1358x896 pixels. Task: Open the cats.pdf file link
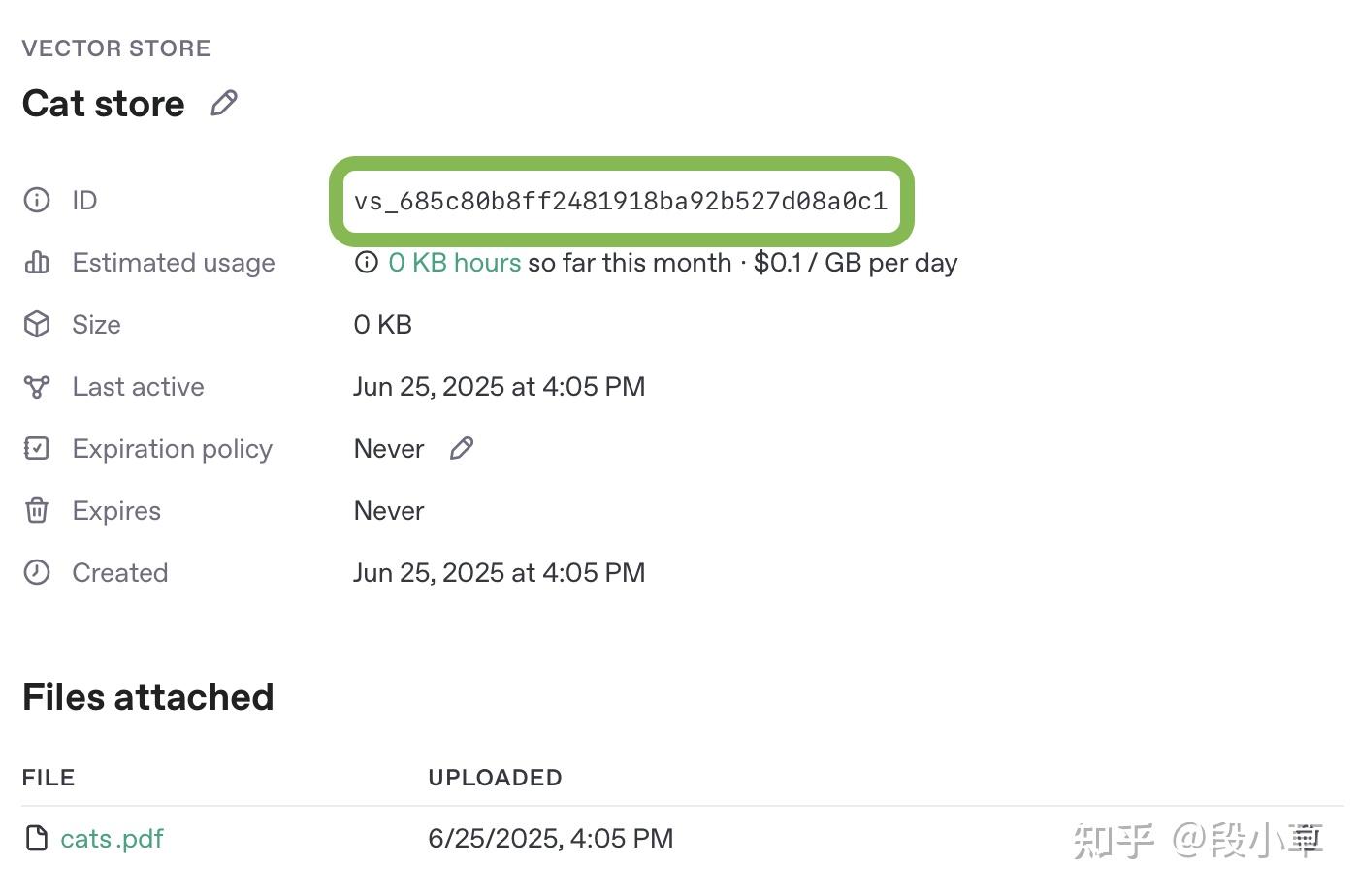(x=112, y=838)
